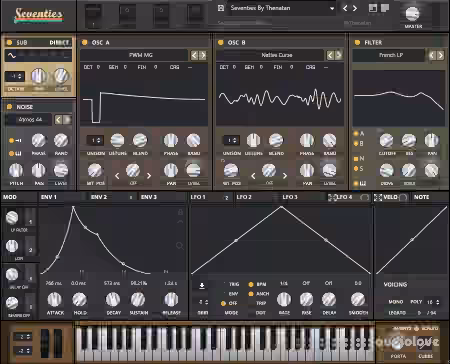Click the envelope ATTACK knob
450x364 pixels.
(54, 299)
